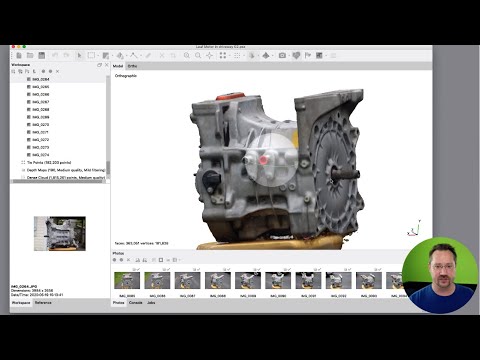Reset the model view with the crosshair icon

coord(209,55)
